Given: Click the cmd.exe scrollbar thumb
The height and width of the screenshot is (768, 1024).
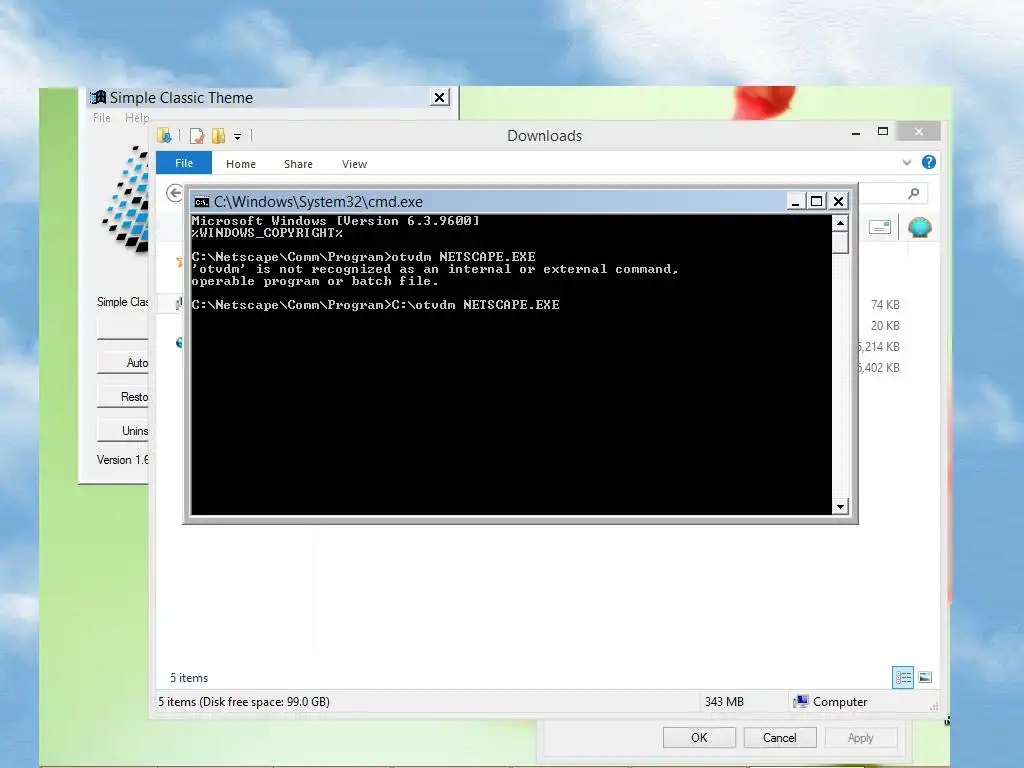Looking at the screenshot, I should click(x=840, y=242).
